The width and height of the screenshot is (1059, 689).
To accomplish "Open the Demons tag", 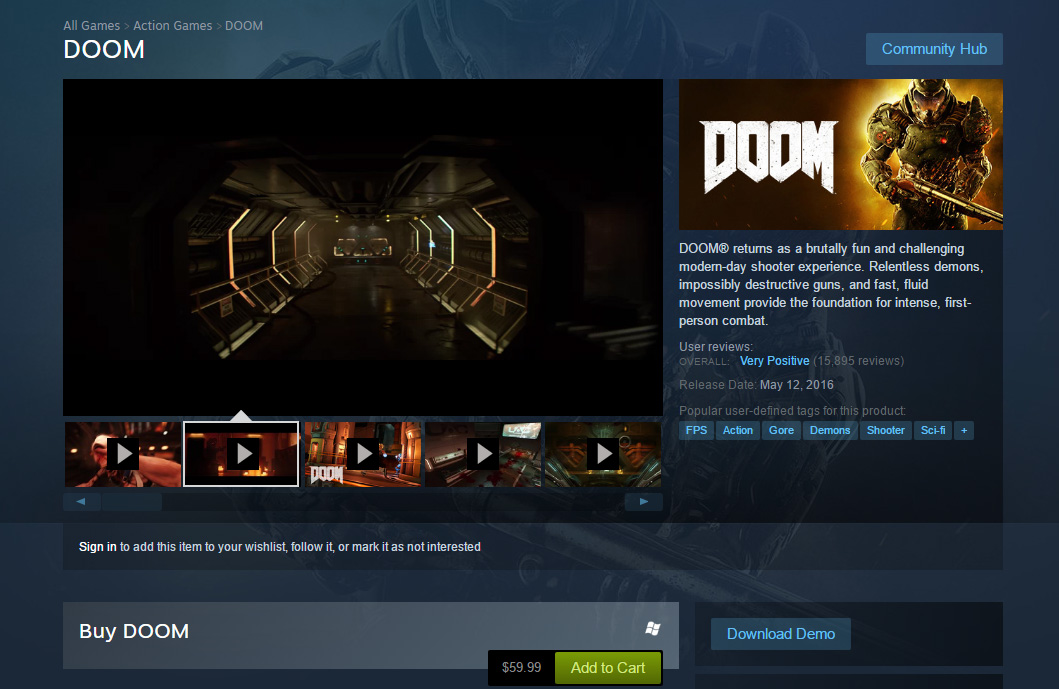I will pos(830,430).
